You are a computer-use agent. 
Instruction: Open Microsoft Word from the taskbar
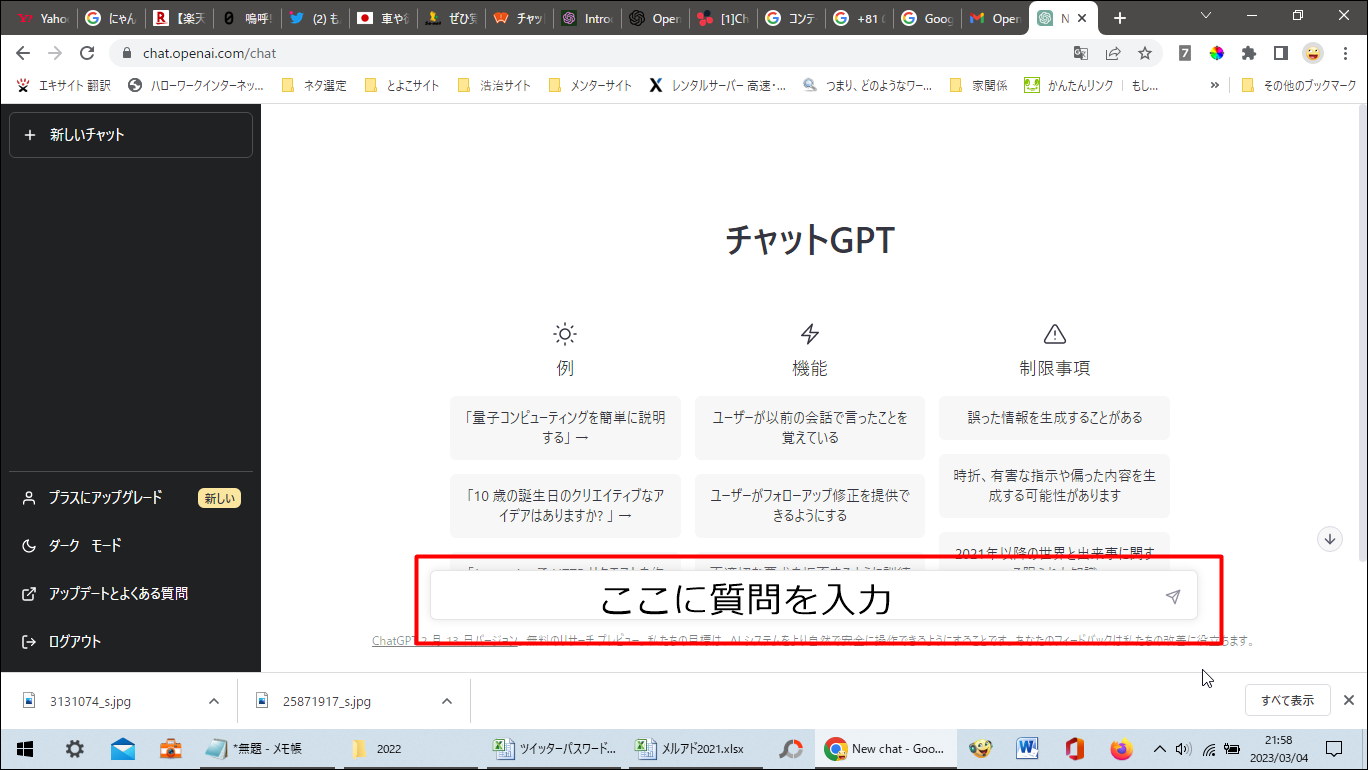1028,748
